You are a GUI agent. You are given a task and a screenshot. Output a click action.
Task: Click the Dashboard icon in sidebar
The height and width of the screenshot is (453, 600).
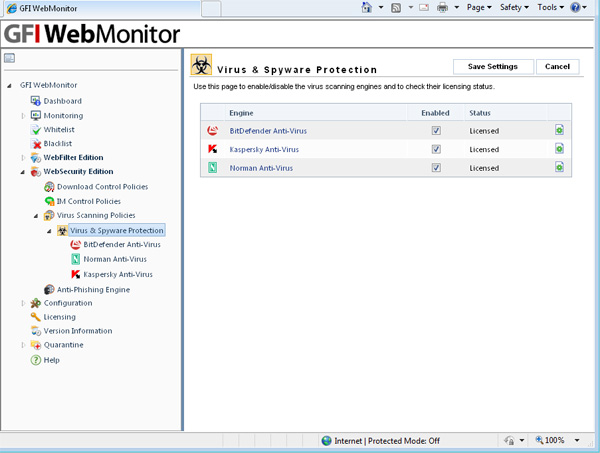[36, 101]
